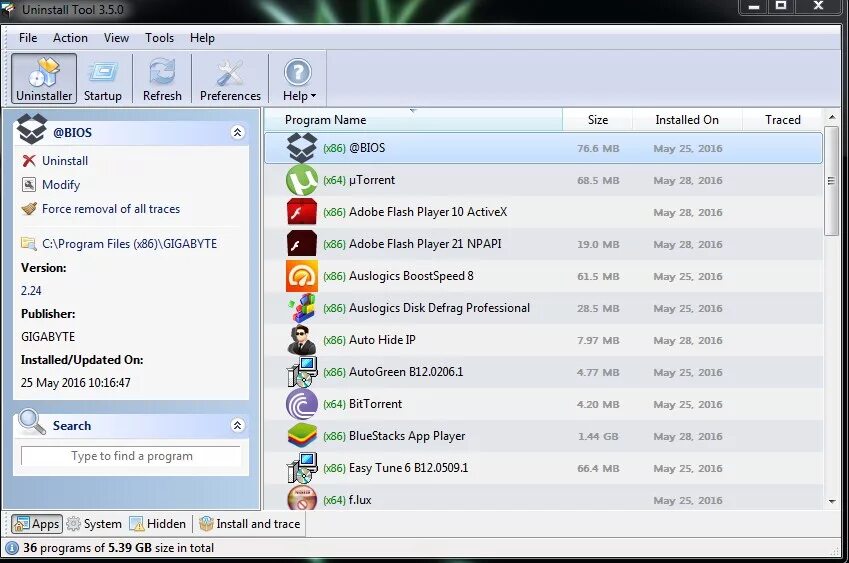Sort list by Program Name column
This screenshot has width=849, height=563.
pyautogui.click(x=413, y=120)
